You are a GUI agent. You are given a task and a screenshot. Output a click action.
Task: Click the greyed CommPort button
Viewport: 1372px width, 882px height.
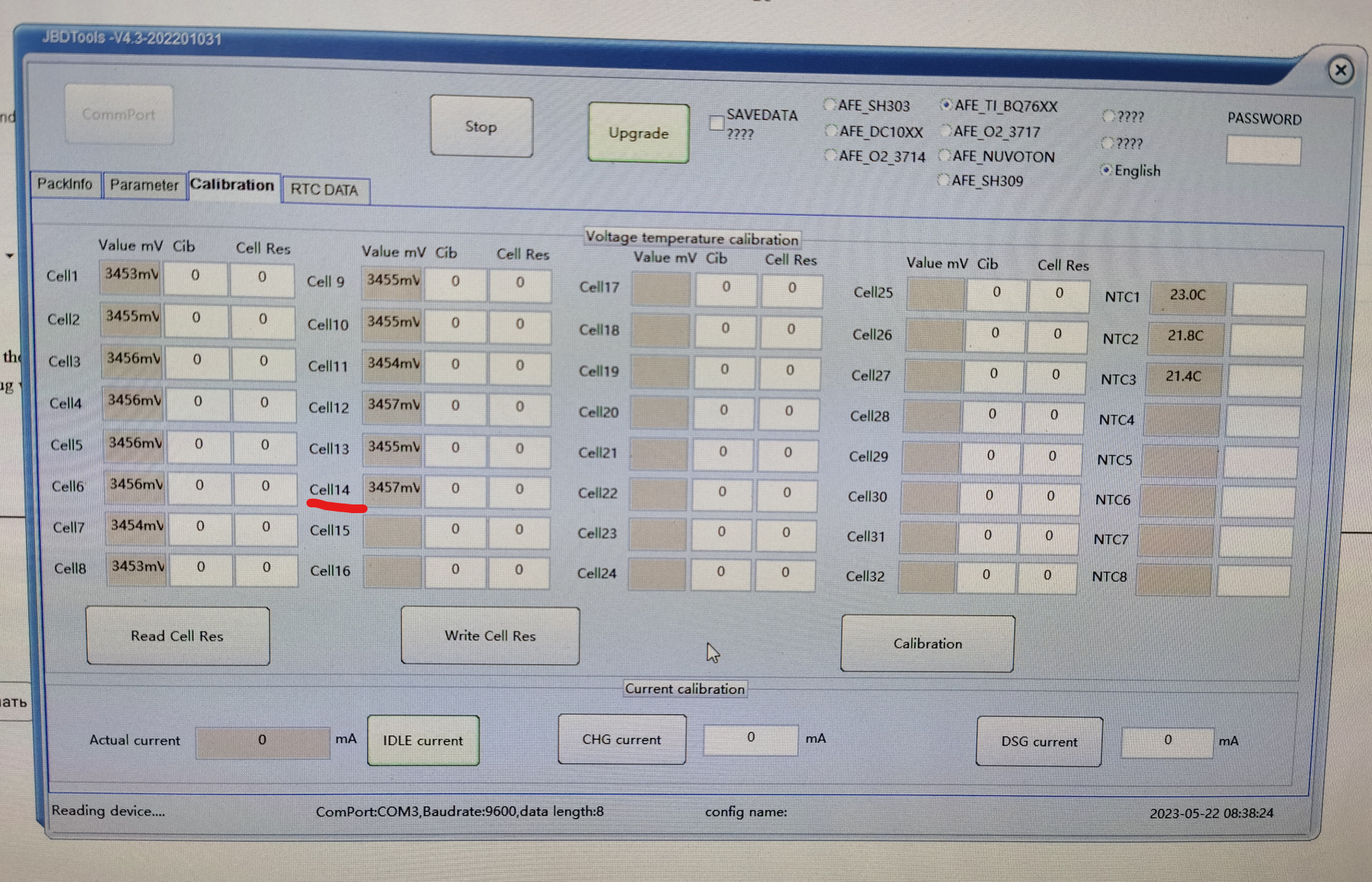118,114
